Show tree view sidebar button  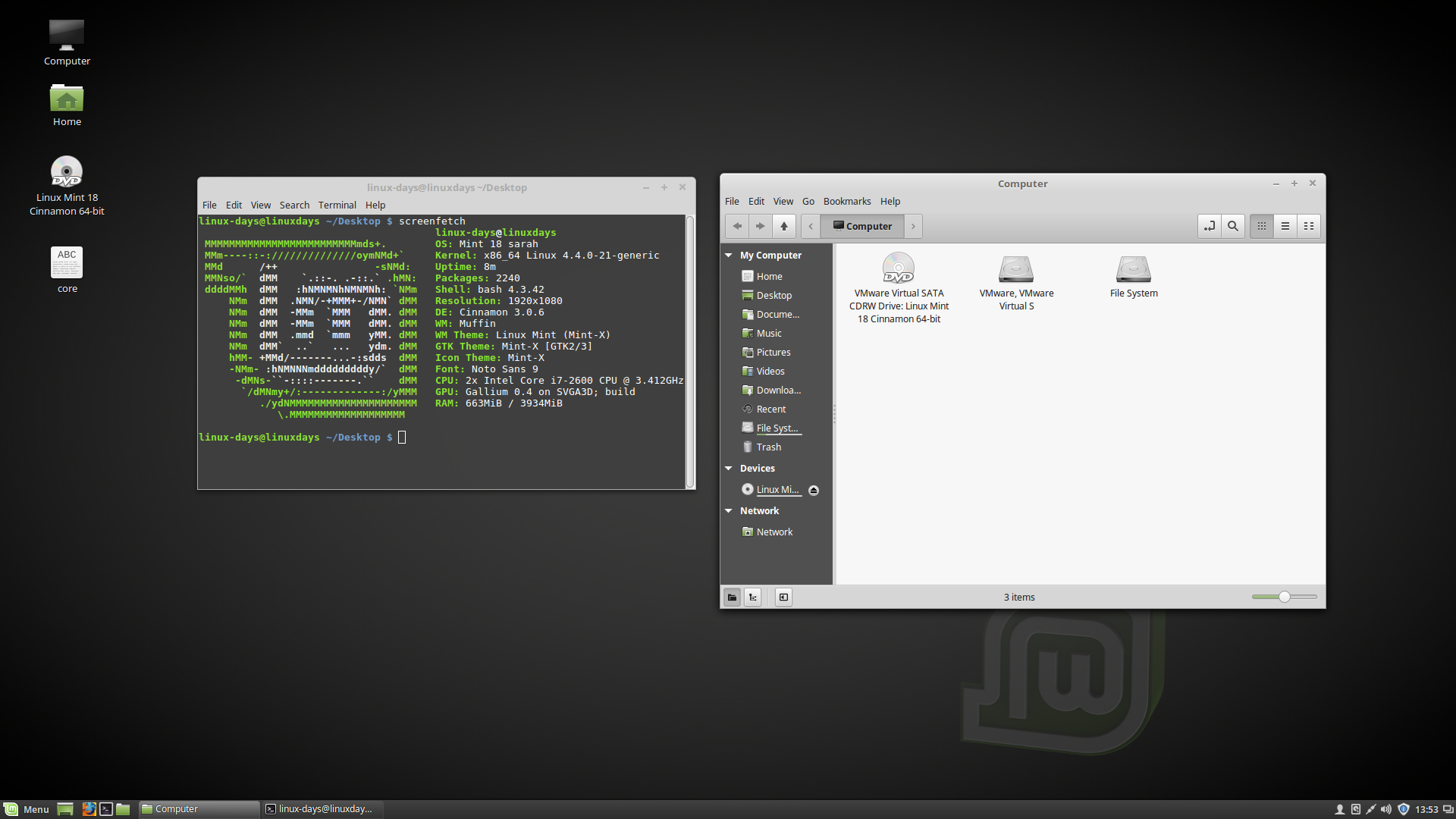point(753,598)
